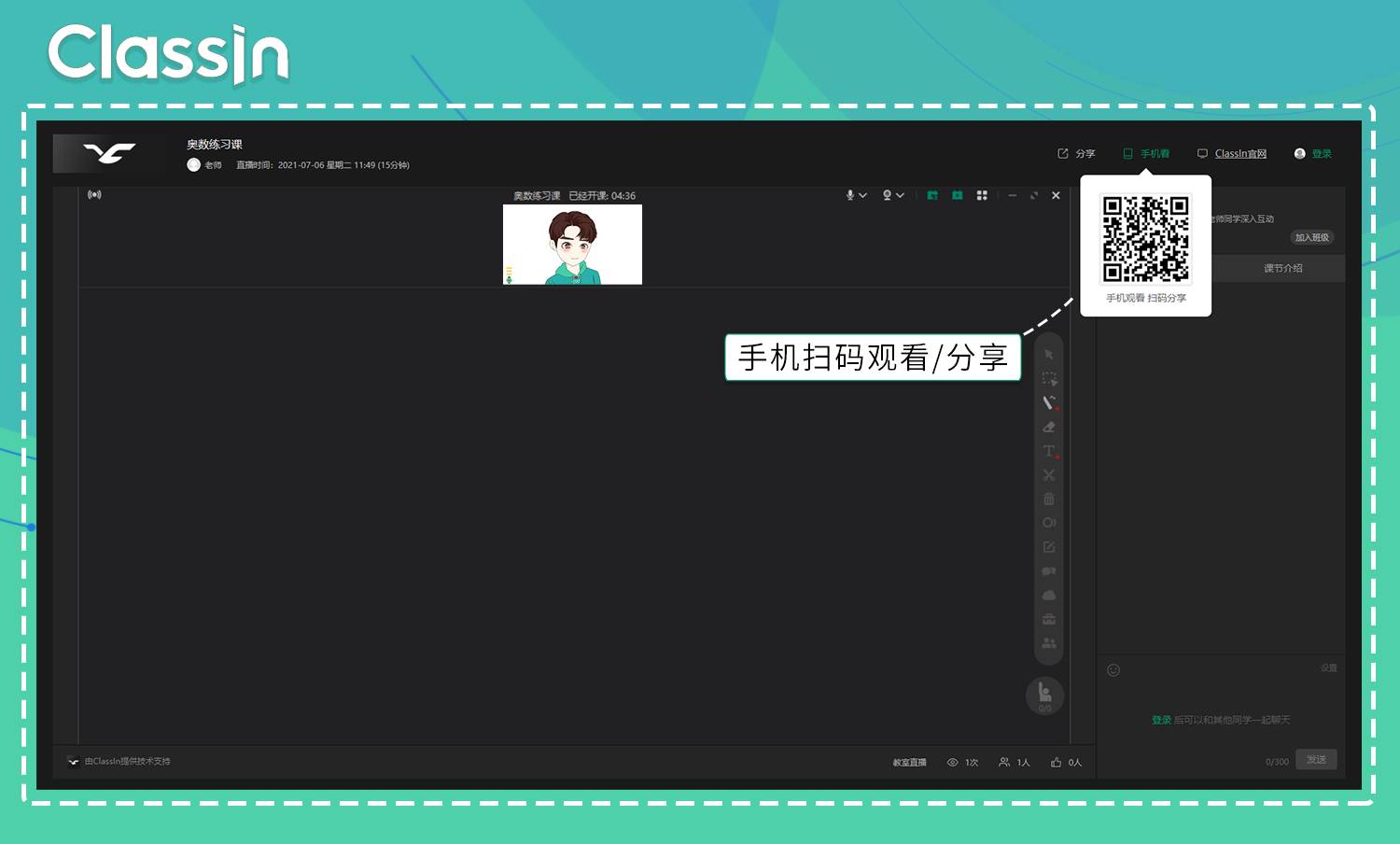
Task: Activate the eraser tool
Action: [x=1049, y=427]
